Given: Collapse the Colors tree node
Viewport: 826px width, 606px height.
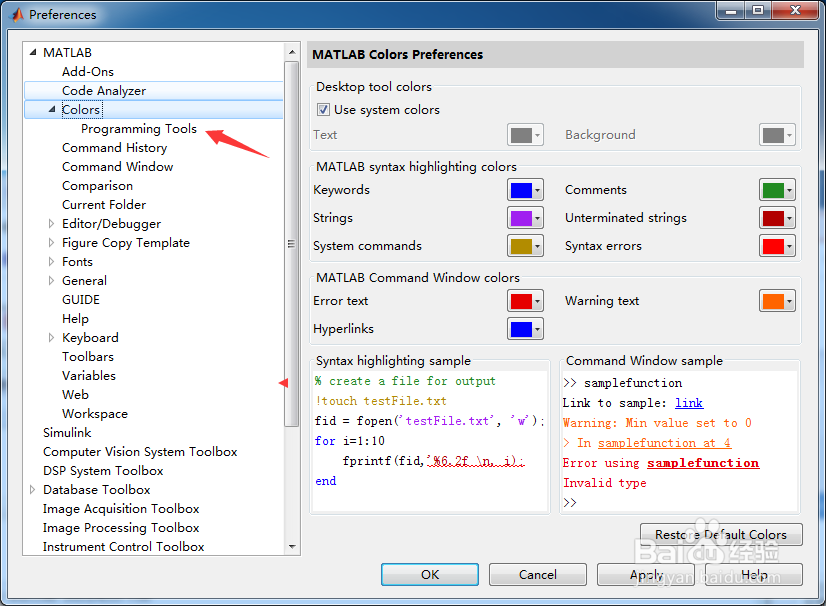Looking at the screenshot, I should click(52, 110).
